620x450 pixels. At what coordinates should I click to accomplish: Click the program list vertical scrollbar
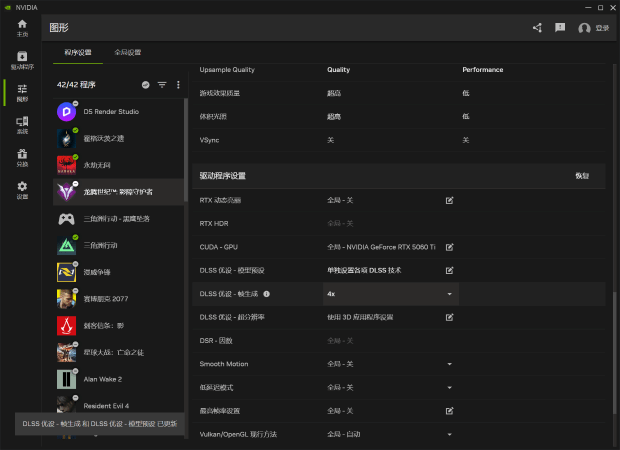click(x=185, y=150)
